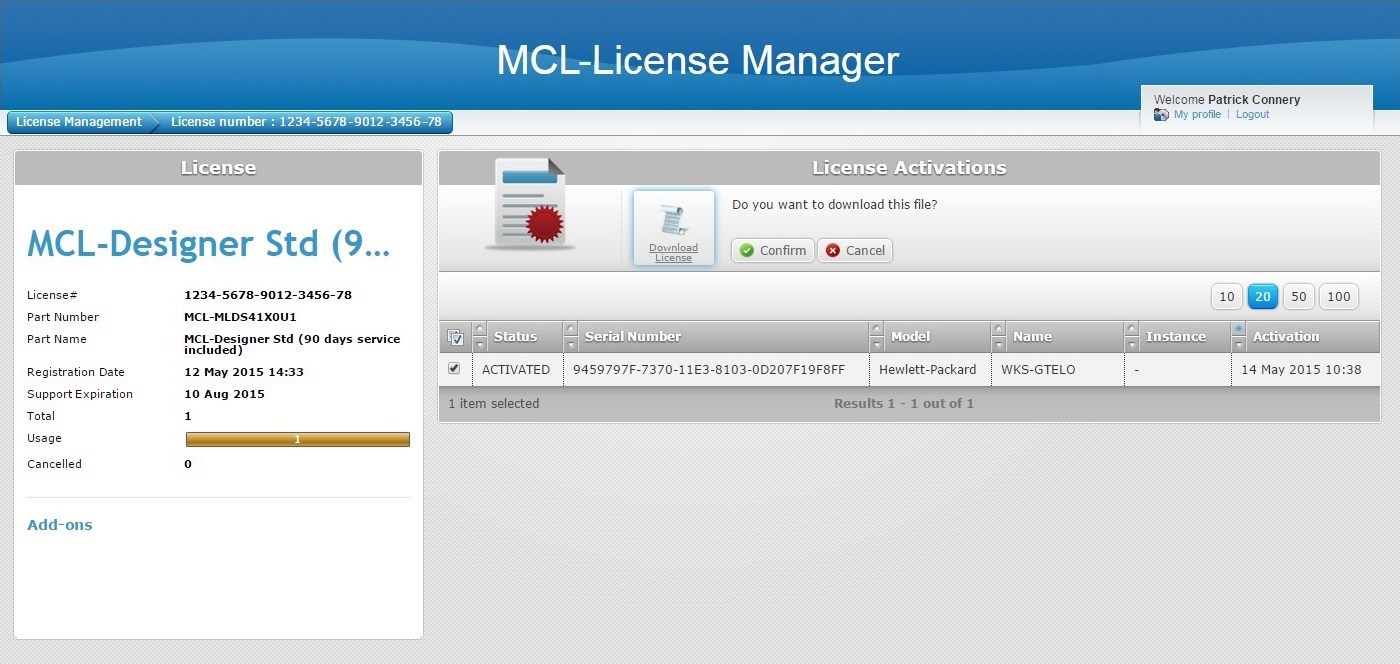Viewport: 1400px width, 664px height.
Task: Click the red X icon on Cancel
Action: point(833,251)
